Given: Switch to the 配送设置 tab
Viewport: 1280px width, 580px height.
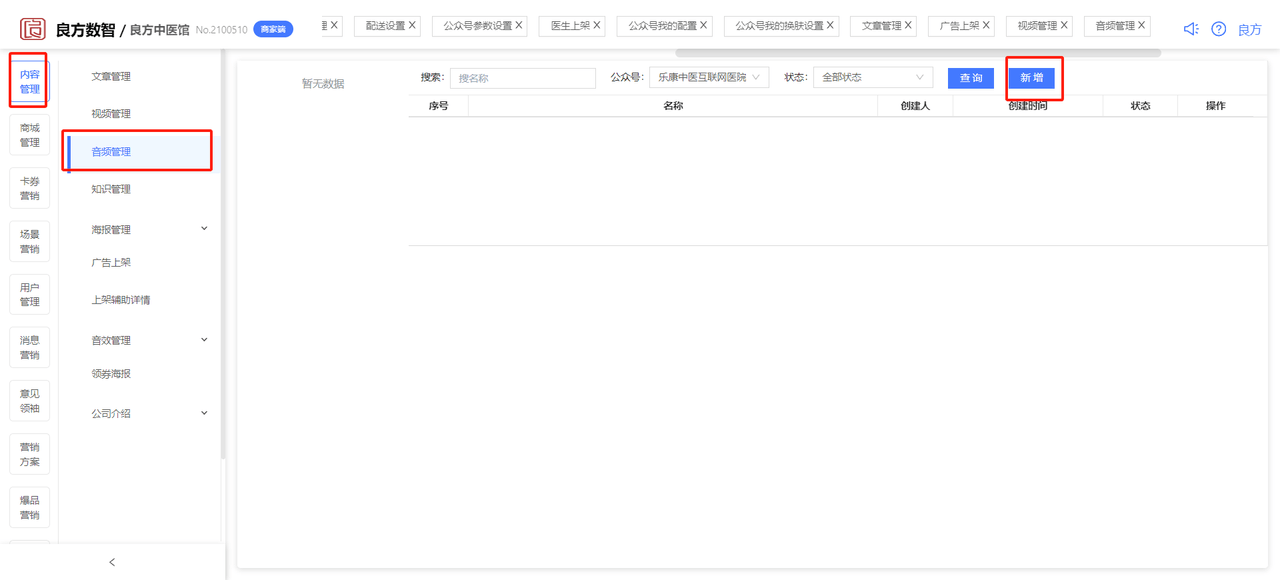Looking at the screenshot, I should [x=385, y=26].
